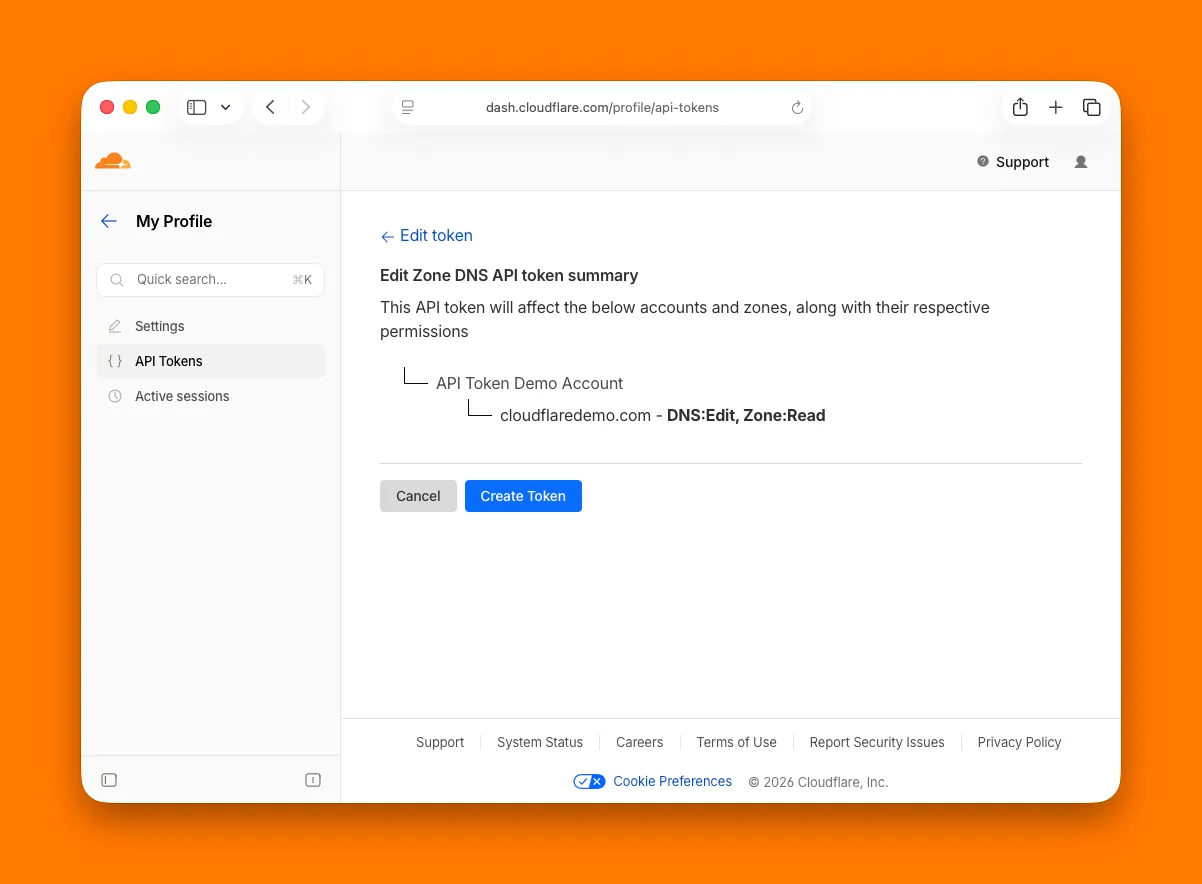Image resolution: width=1202 pixels, height=884 pixels.
Task: Select Settings in the My Profile sidebar
Action: [159, 326]
